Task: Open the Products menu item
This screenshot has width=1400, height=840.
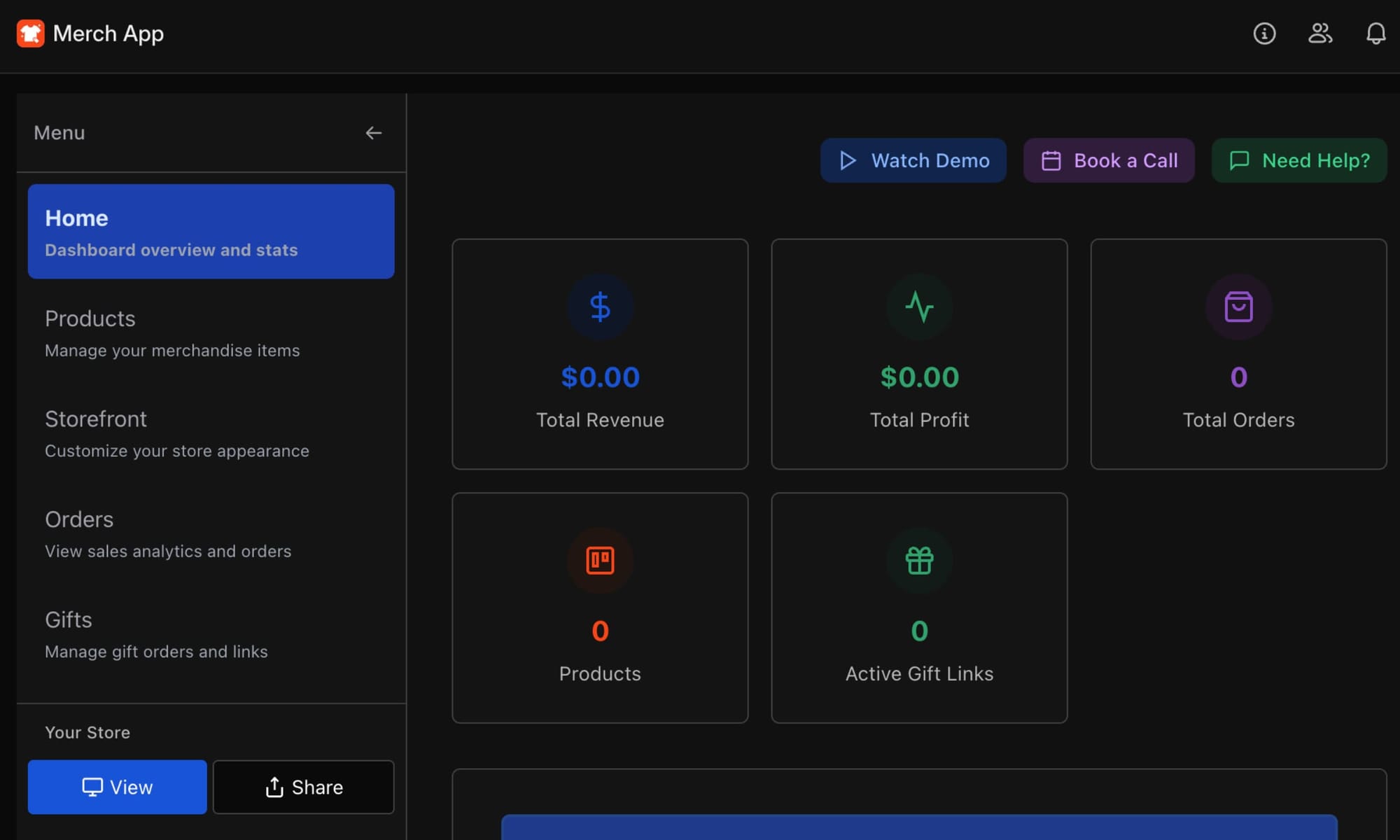Action: 211,332
